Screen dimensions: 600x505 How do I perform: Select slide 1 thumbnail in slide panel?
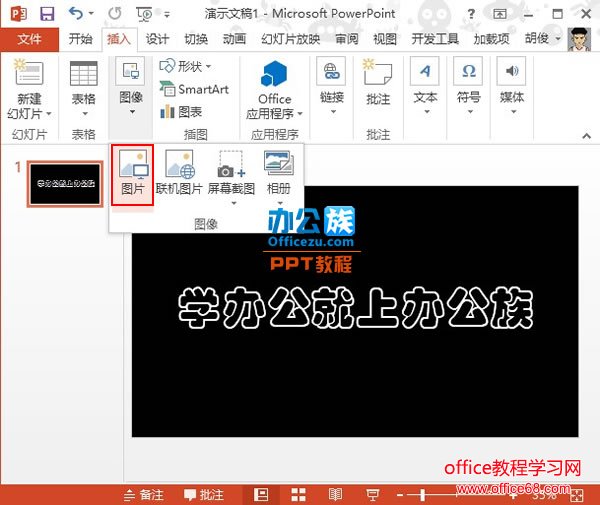65,184
